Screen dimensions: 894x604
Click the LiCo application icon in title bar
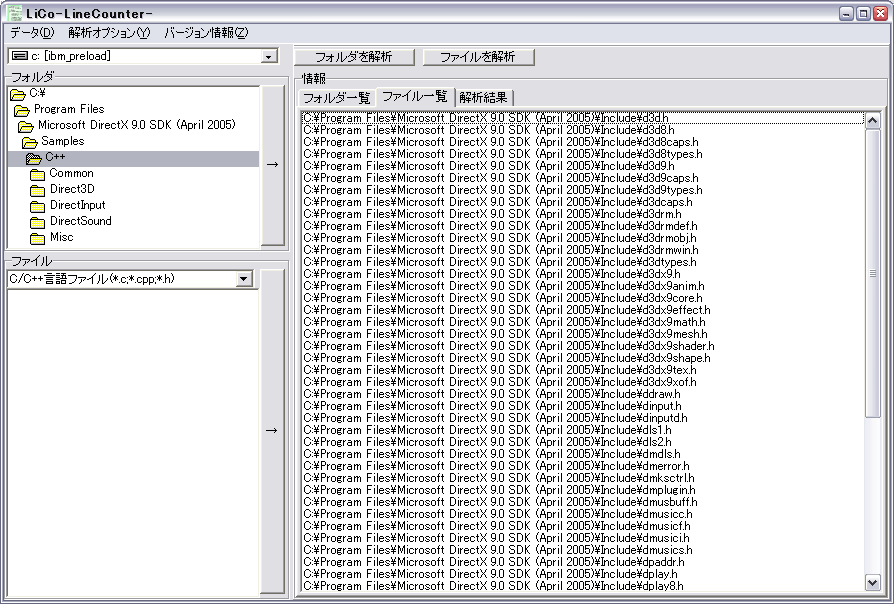(x=14, y=13)
